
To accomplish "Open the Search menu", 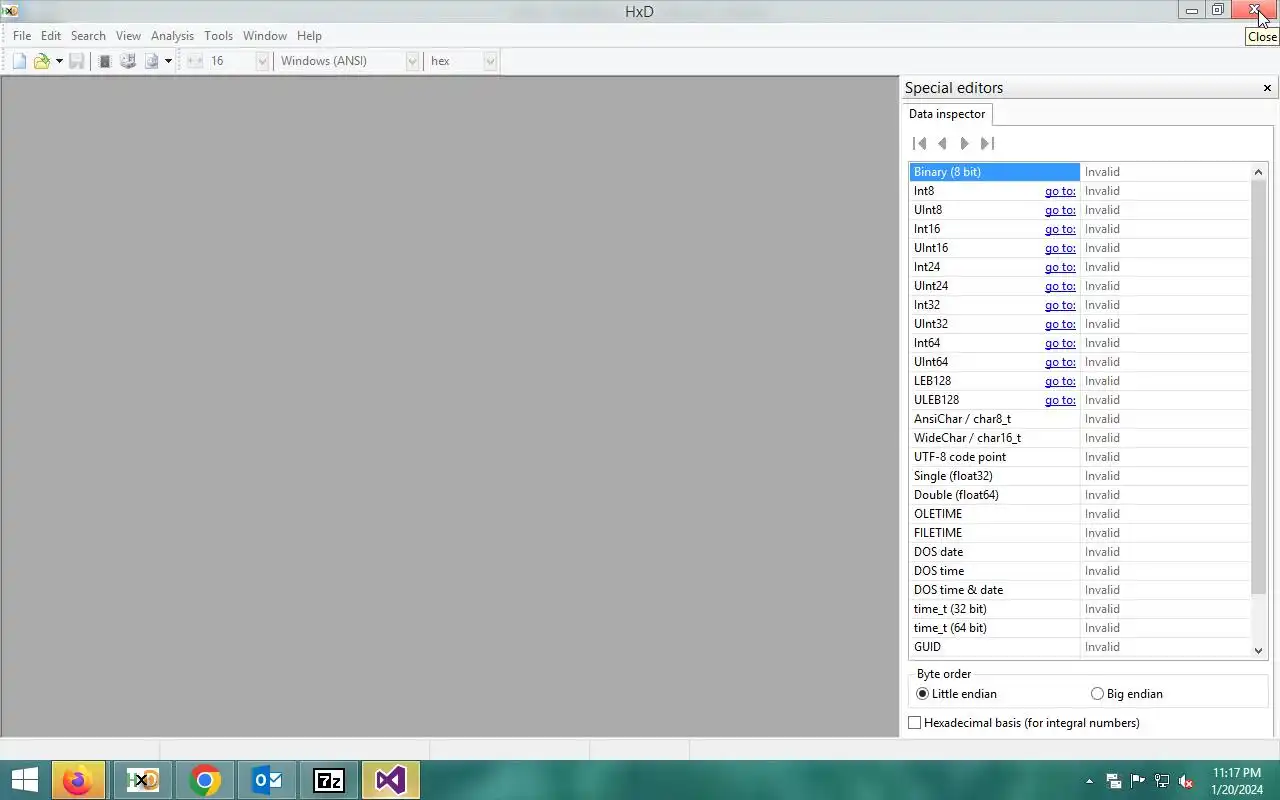I will pyautogui.click(x=88, y=36).
